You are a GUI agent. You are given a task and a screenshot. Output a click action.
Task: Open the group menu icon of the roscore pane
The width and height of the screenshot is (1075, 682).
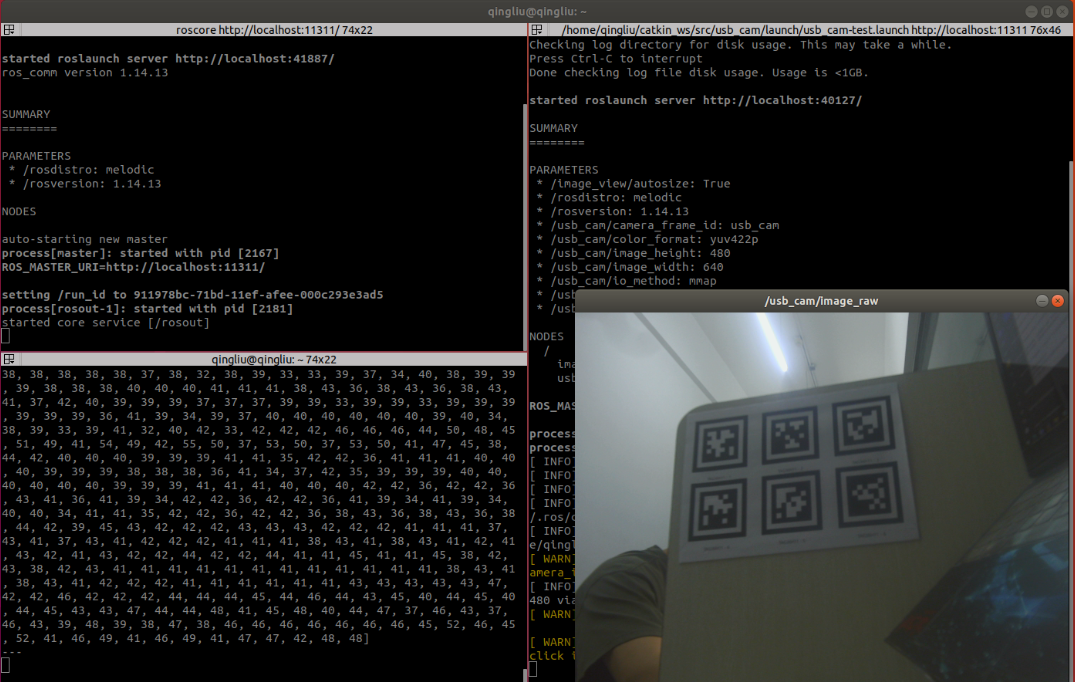[9, 29]
